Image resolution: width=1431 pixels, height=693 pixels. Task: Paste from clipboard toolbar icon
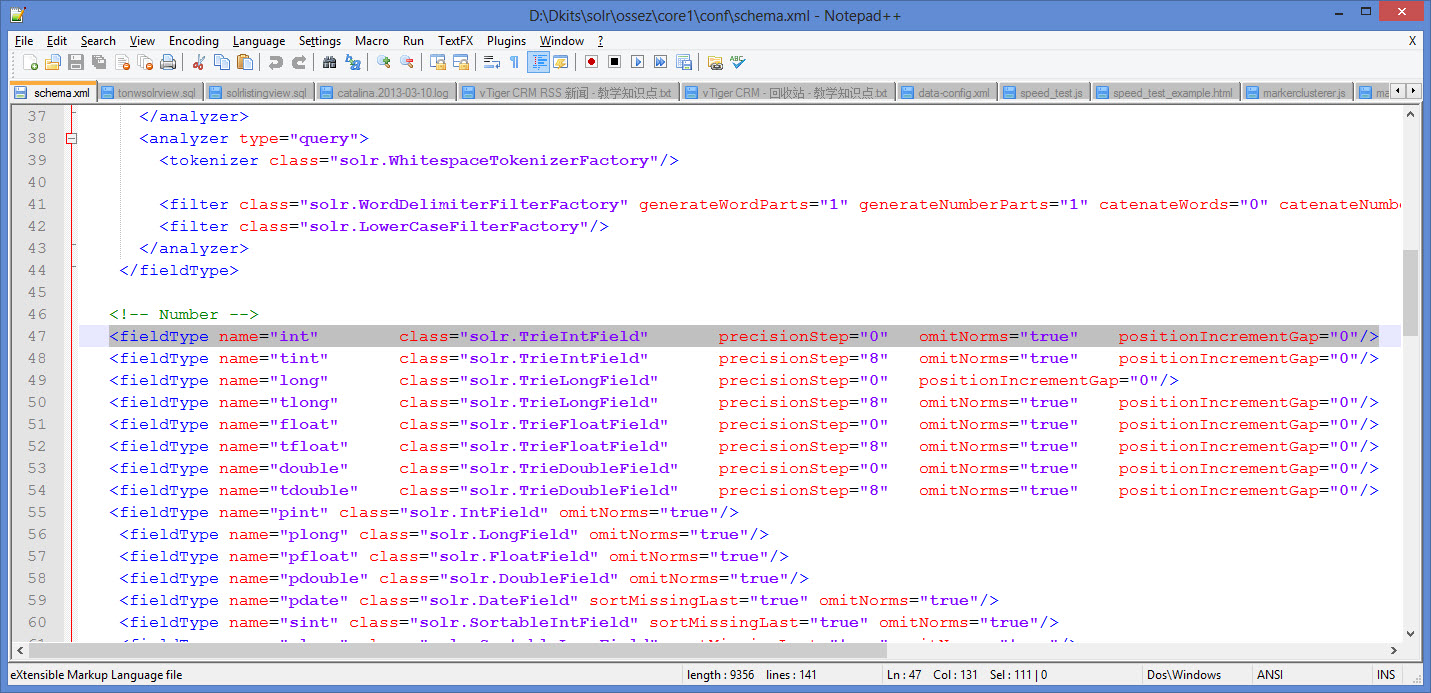pyautogui.click(x=244, y=62)
